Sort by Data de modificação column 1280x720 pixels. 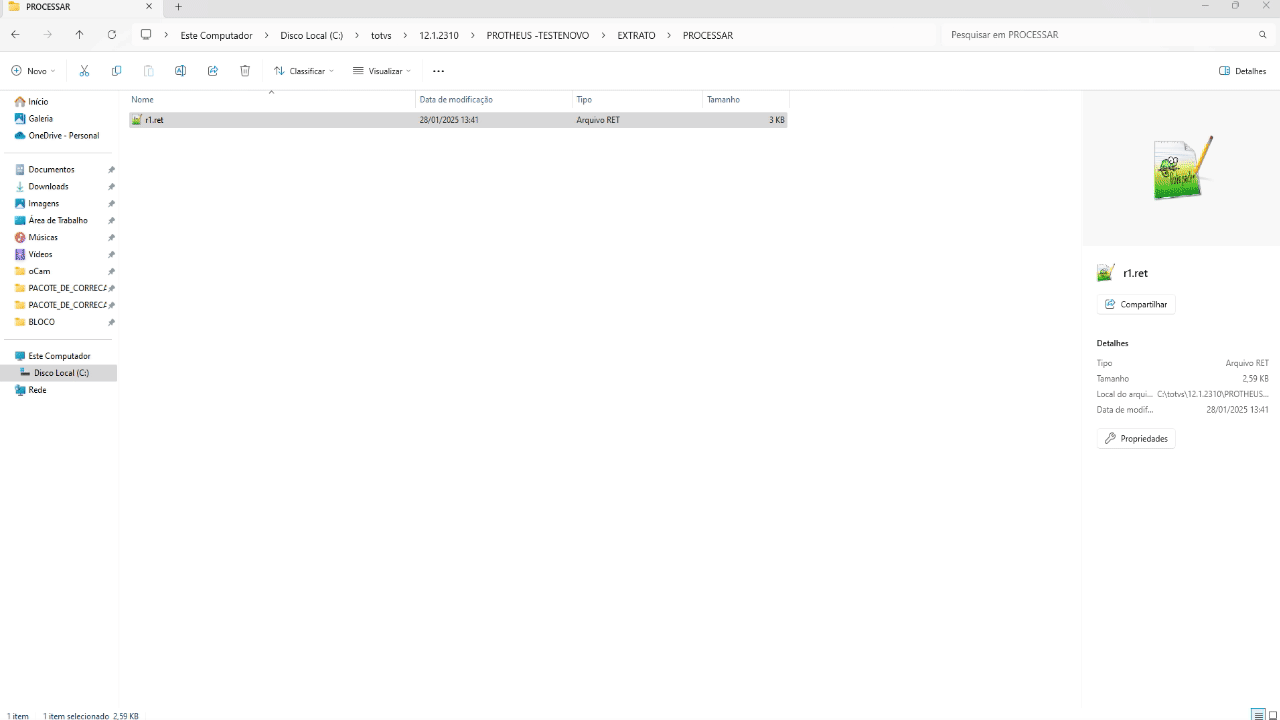coord(494,99)
